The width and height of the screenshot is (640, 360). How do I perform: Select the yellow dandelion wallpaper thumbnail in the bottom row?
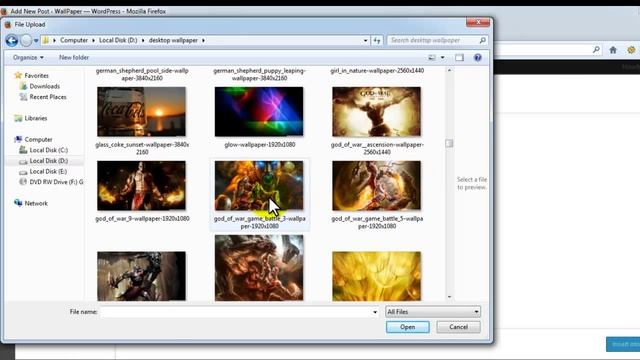pyautogui.click(x=376, y=276)
